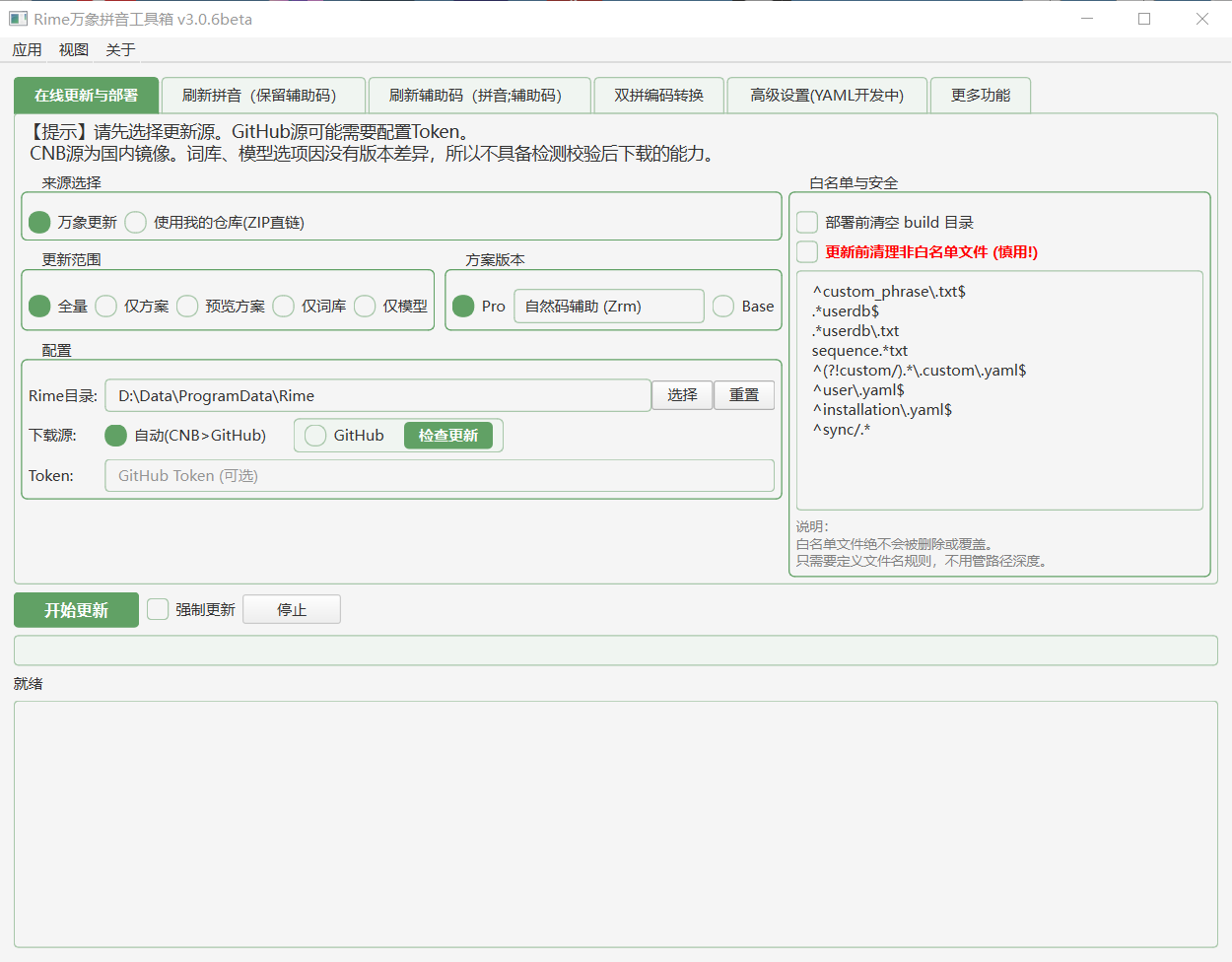1232x962 pixels.
Task: Click the GitHub Token input field
Action: point(440,476)
